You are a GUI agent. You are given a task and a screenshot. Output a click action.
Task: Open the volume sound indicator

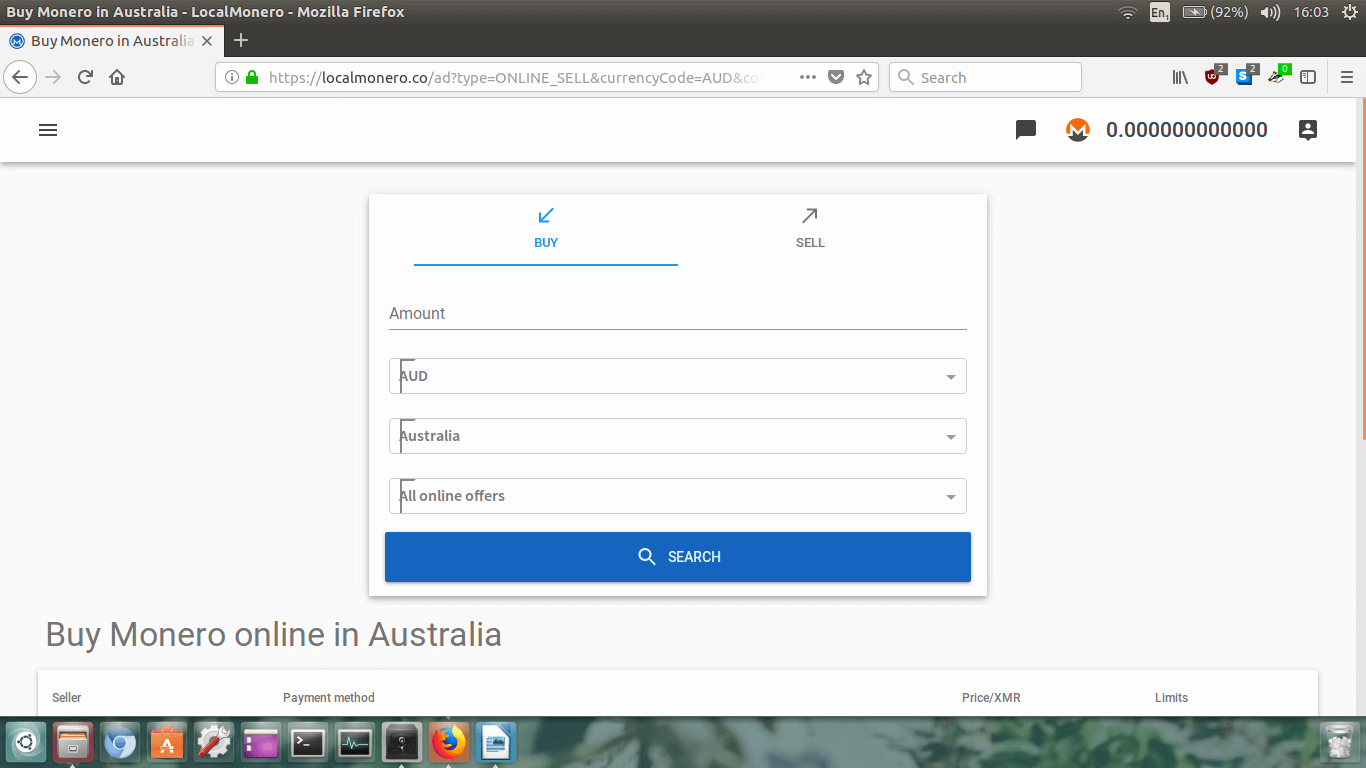pos(1270,12)
